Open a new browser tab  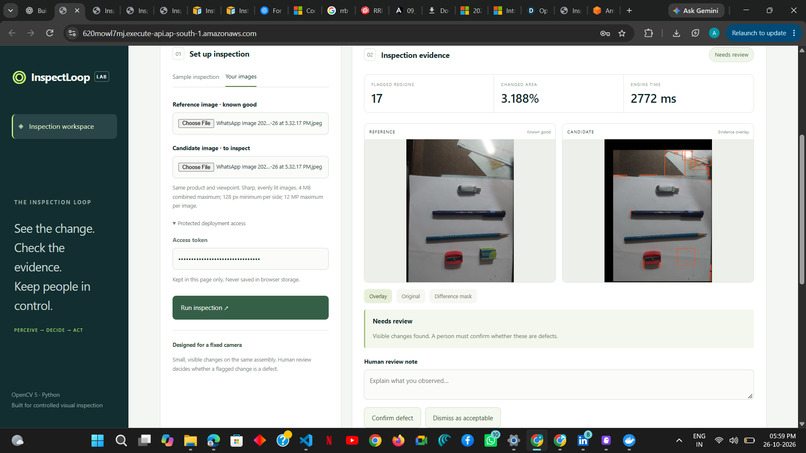[x=629, y=10]
